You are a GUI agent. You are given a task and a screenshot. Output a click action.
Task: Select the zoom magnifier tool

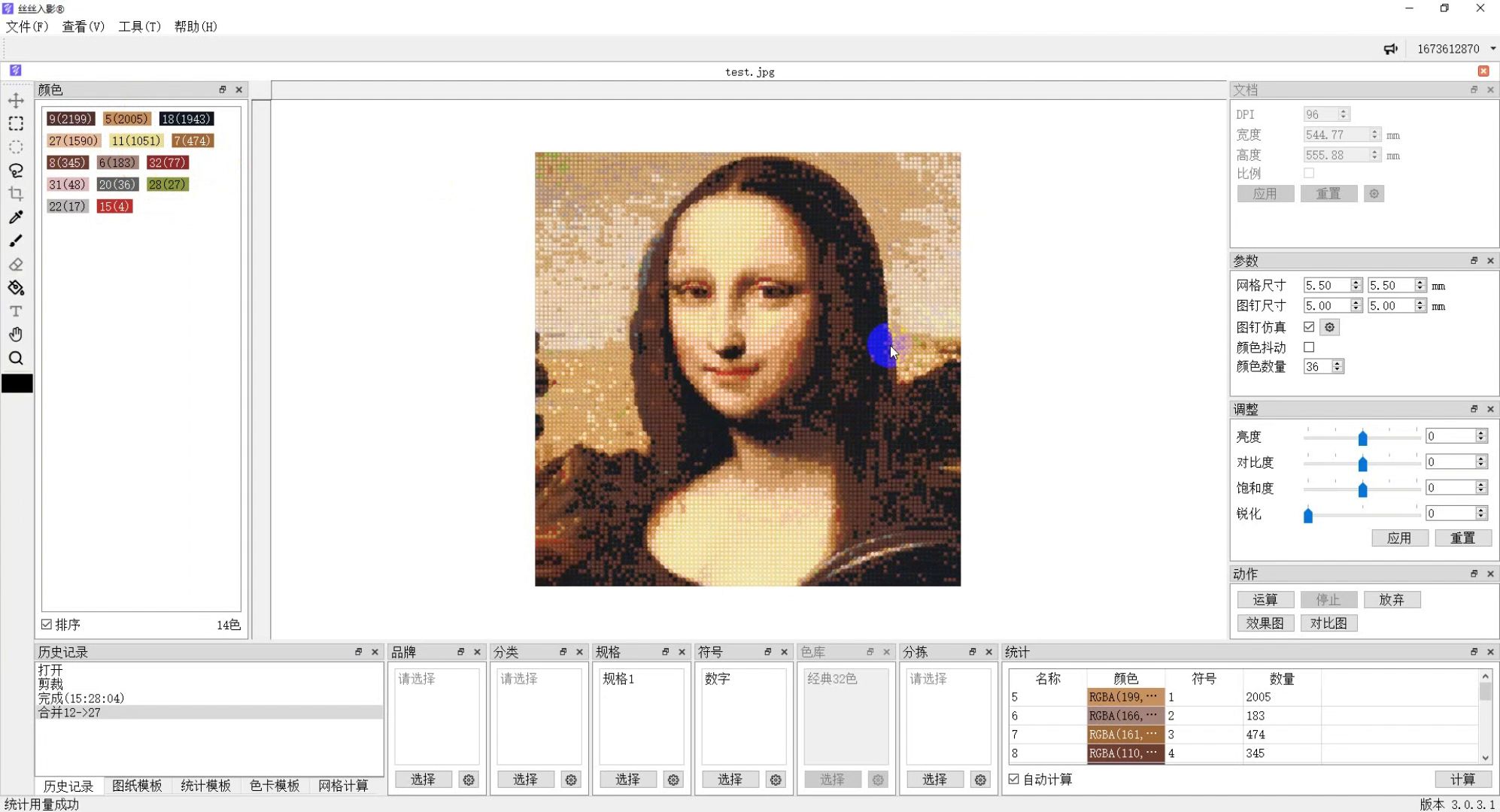click(16, 358)
